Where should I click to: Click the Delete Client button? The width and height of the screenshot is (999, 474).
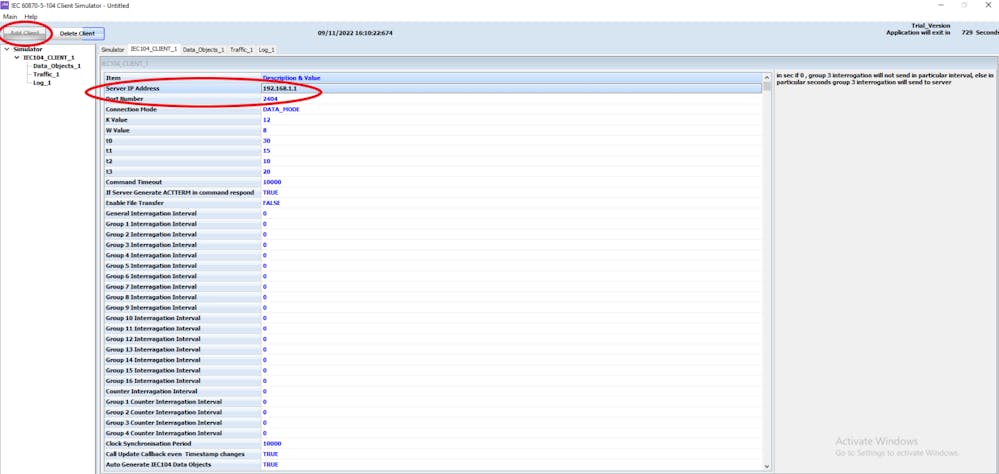pos(77,33)
